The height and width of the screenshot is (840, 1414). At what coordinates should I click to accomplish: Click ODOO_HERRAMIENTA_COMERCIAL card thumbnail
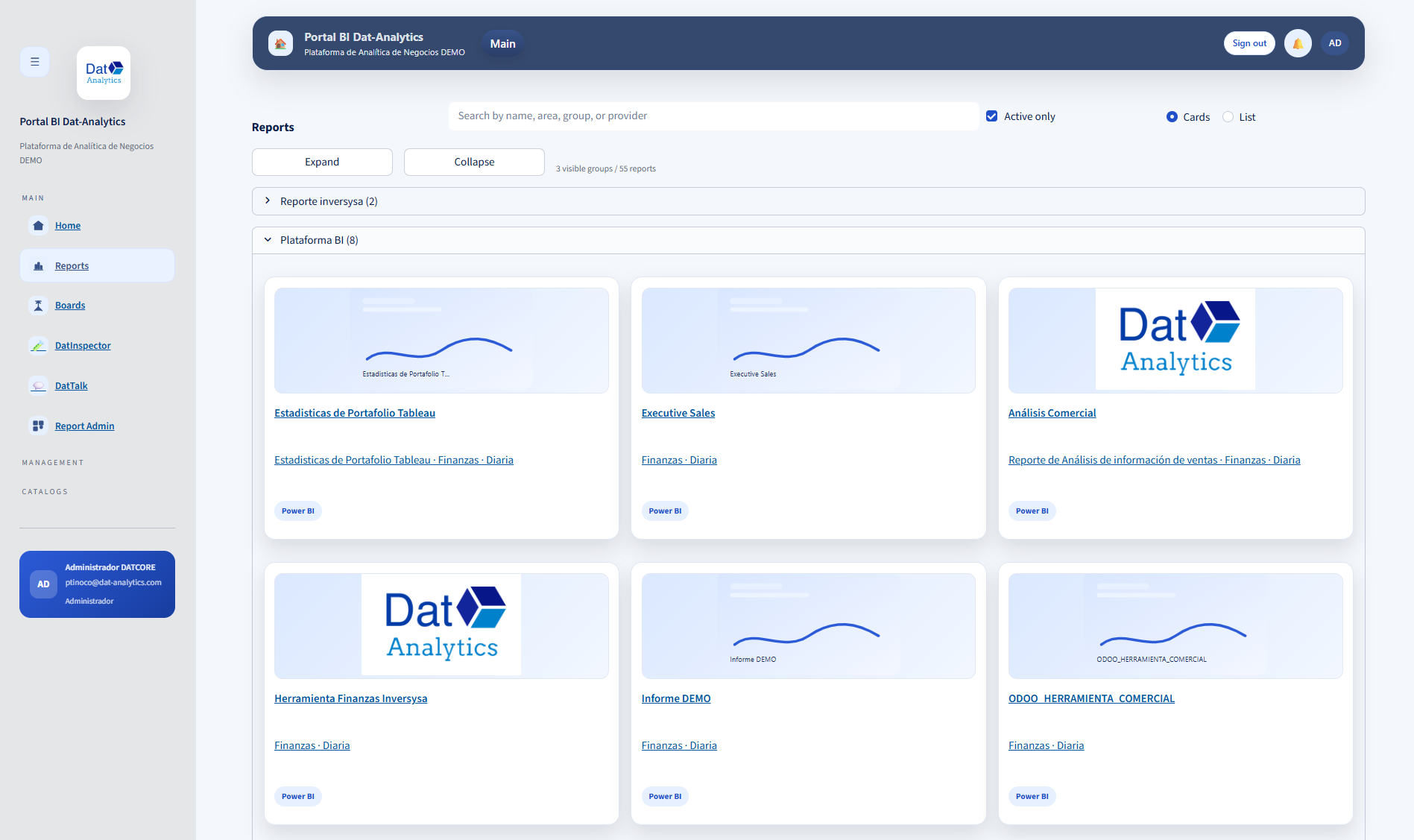(1175, 626)
